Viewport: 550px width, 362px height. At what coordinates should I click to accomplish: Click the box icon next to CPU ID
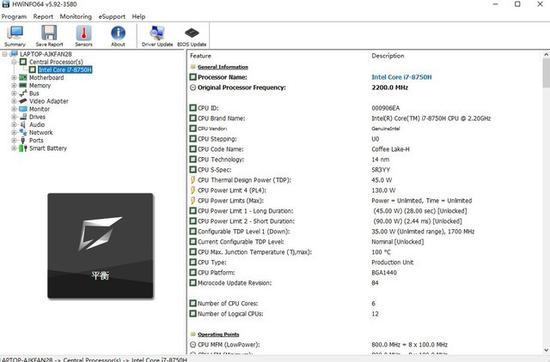193,108
